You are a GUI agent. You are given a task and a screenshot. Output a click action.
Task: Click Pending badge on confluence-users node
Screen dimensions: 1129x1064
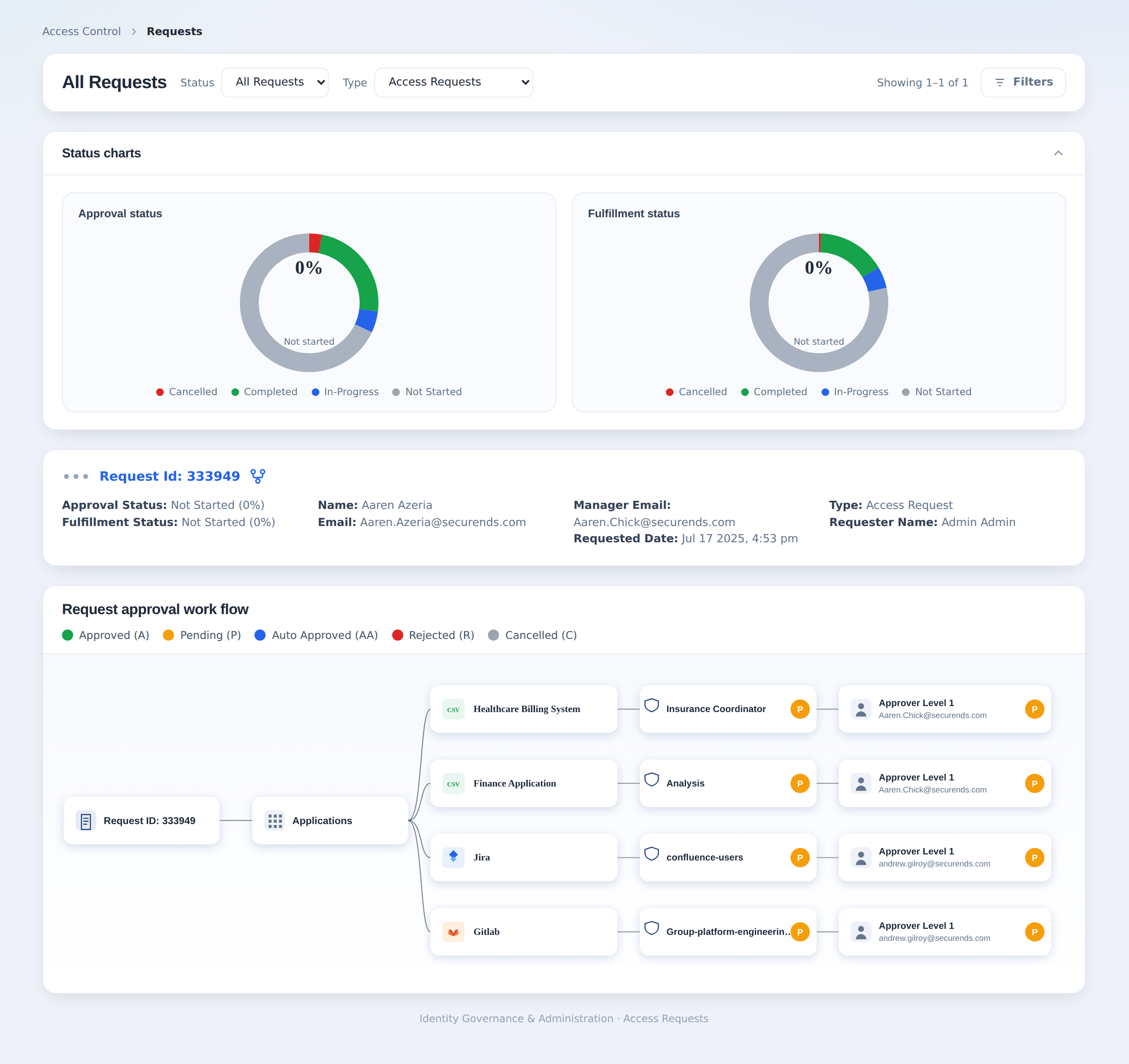point(800,857)
